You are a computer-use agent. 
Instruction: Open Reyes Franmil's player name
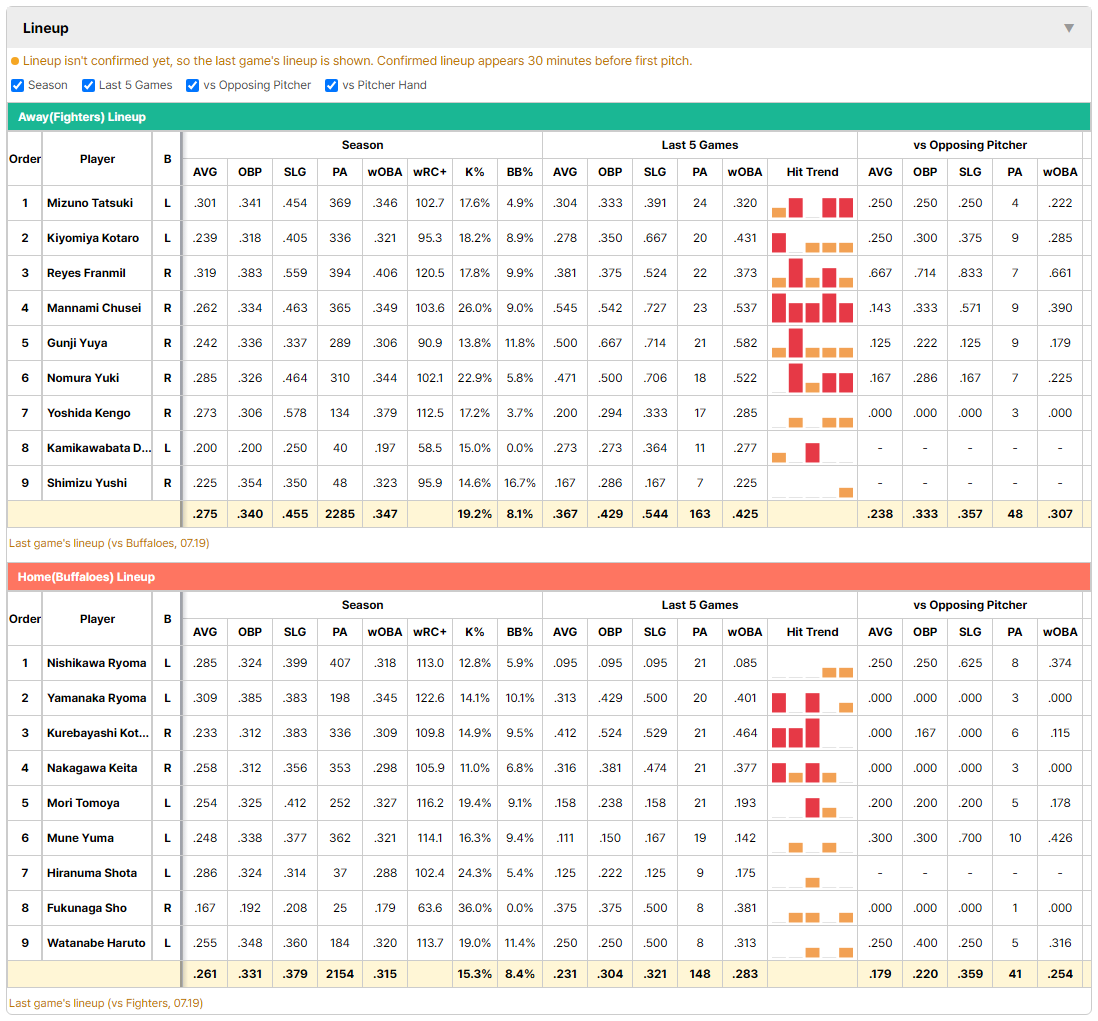(x=86, y=273)
